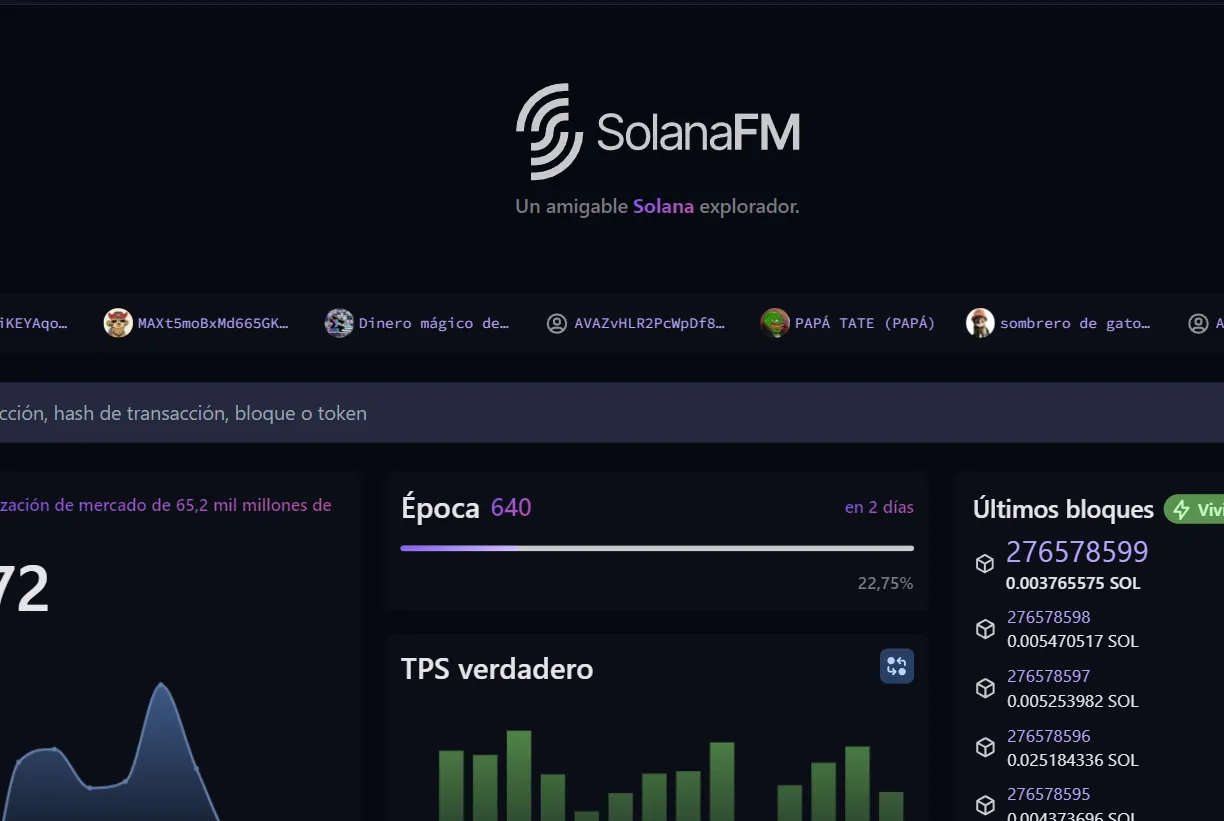
Task: Click the Época progress bar
Action: [656, 547]
